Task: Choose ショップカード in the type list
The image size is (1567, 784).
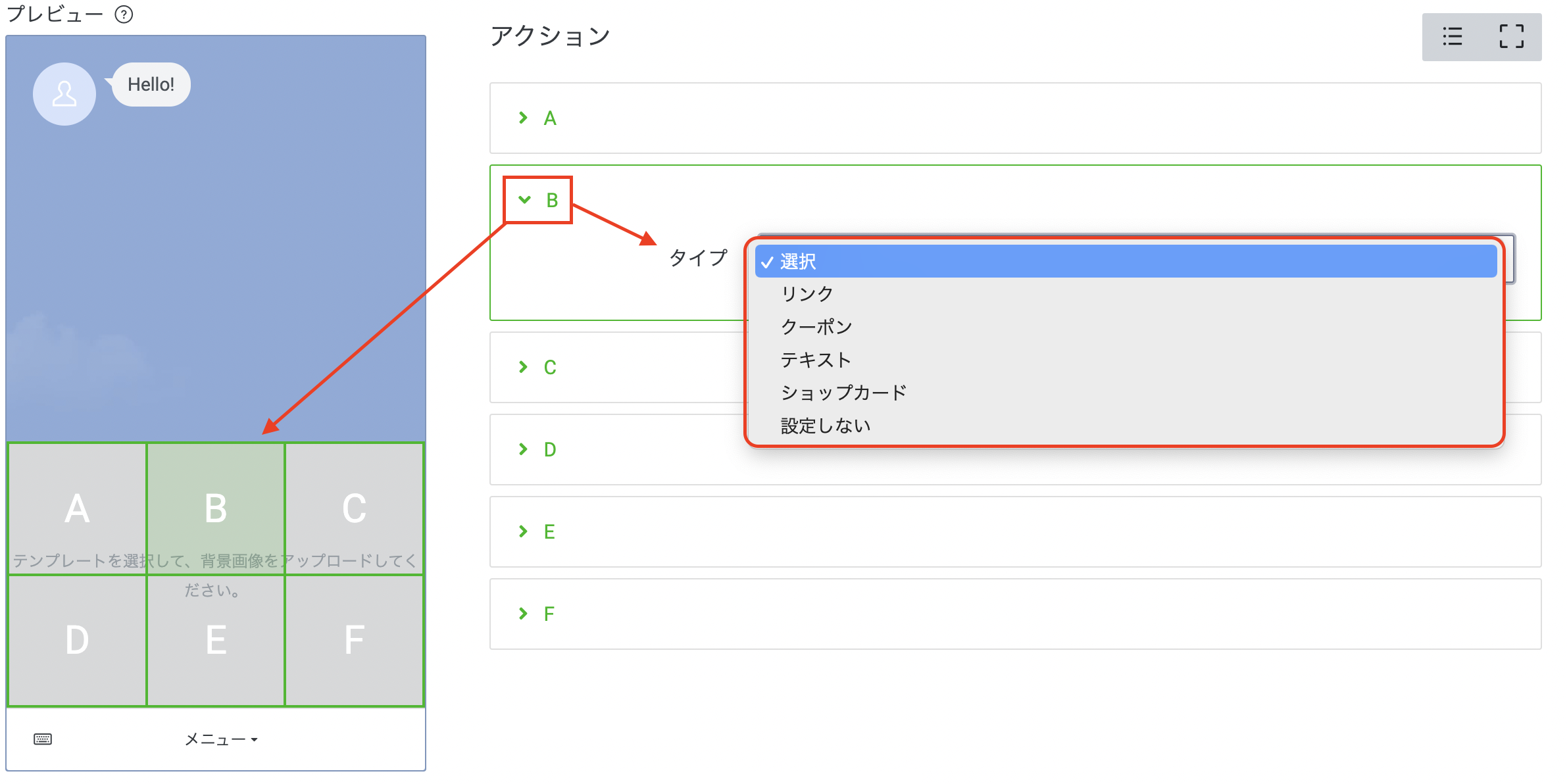Action: click(x=1126, y=393)
